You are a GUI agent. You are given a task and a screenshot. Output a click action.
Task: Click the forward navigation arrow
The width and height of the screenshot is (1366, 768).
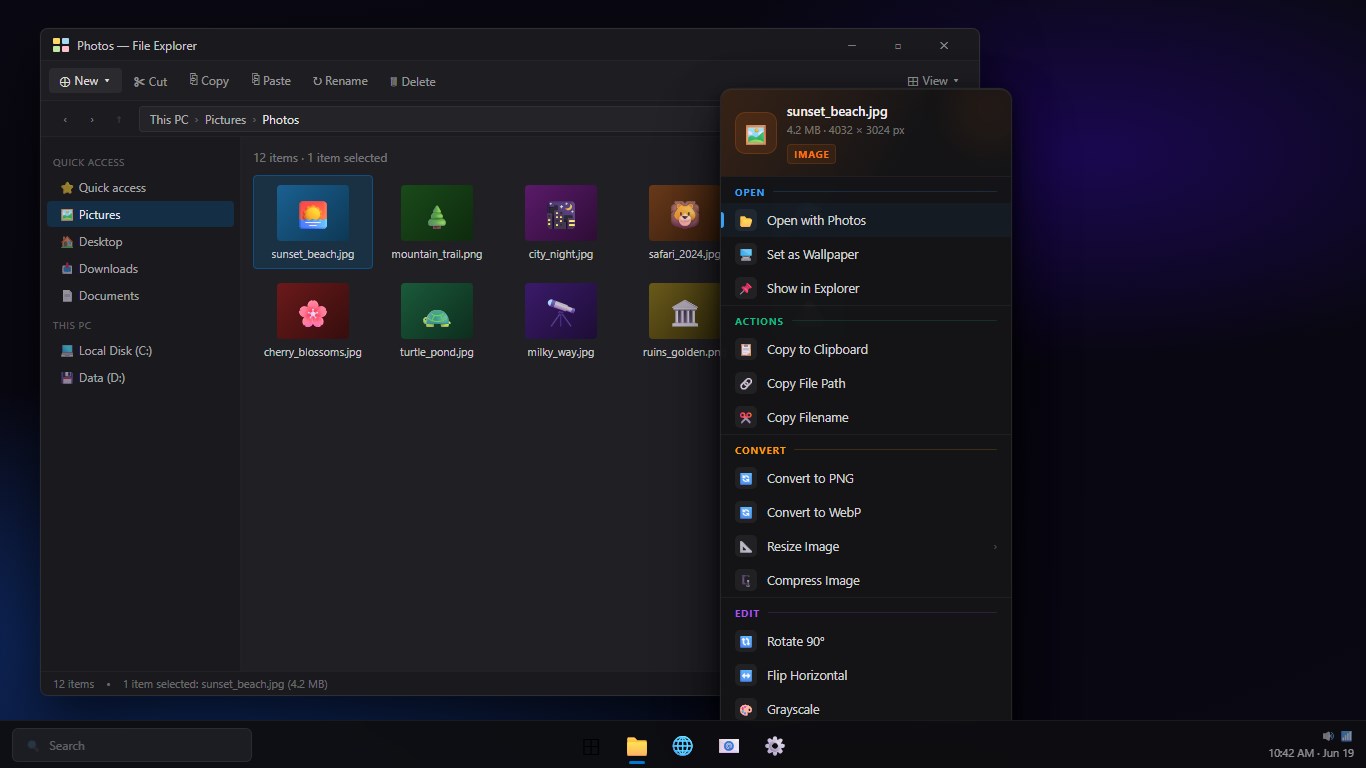pos(92,120)
